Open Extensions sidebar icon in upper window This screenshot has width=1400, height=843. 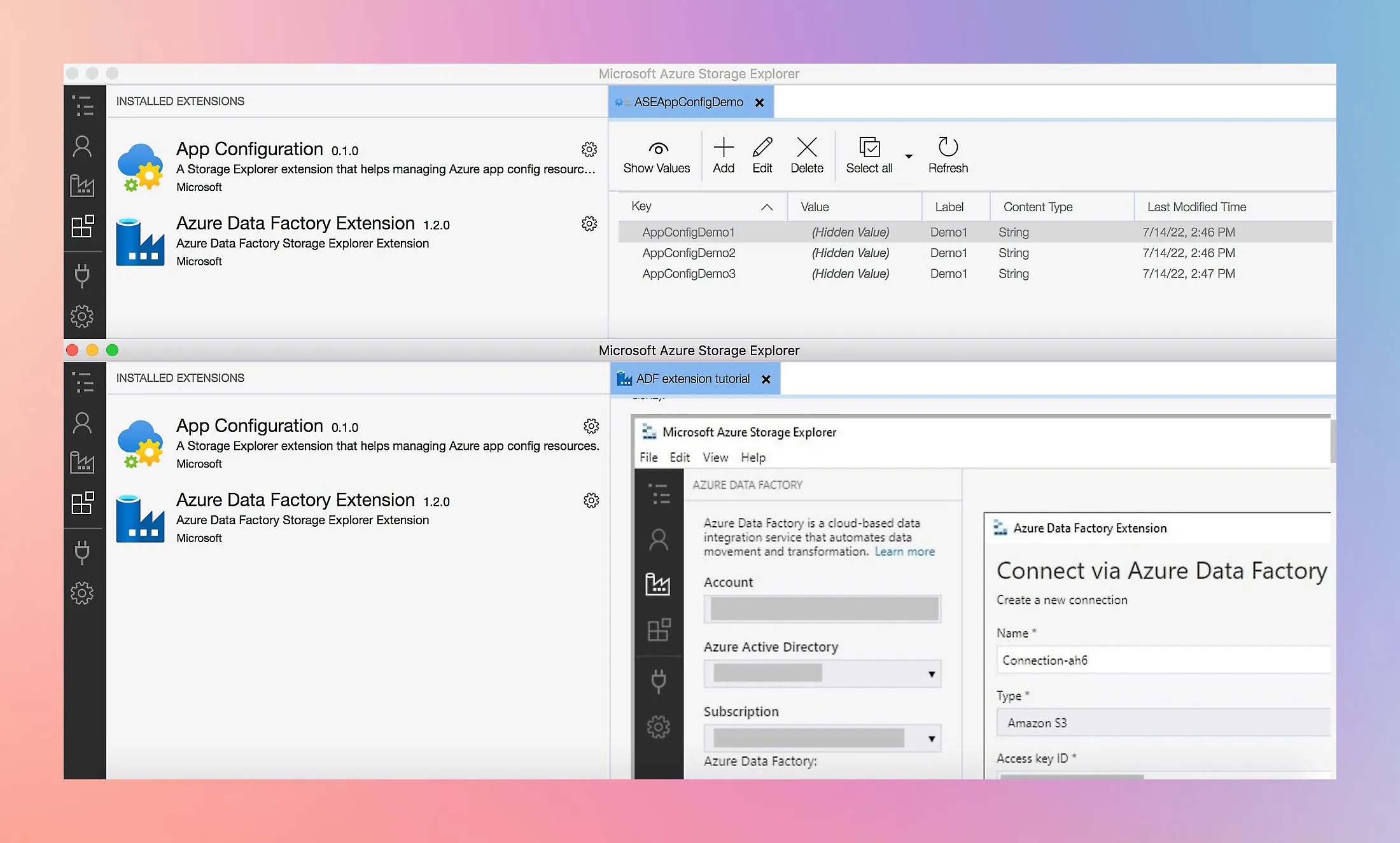click(x=82, y=226)
